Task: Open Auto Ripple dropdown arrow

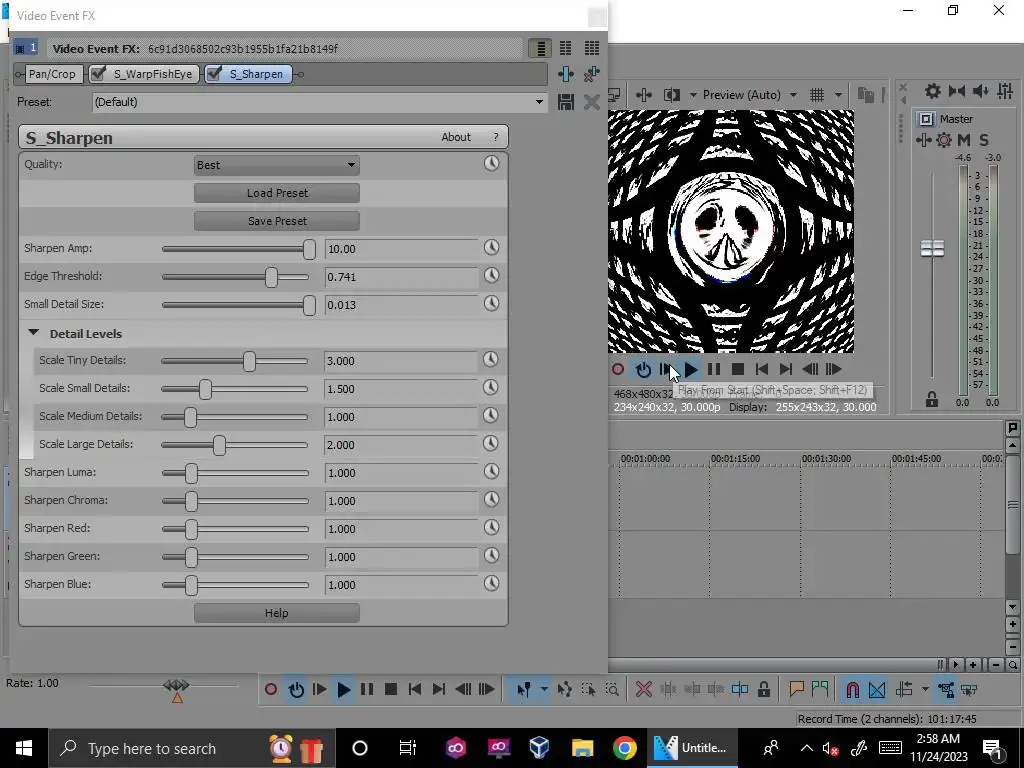Action: coord(925,690)
